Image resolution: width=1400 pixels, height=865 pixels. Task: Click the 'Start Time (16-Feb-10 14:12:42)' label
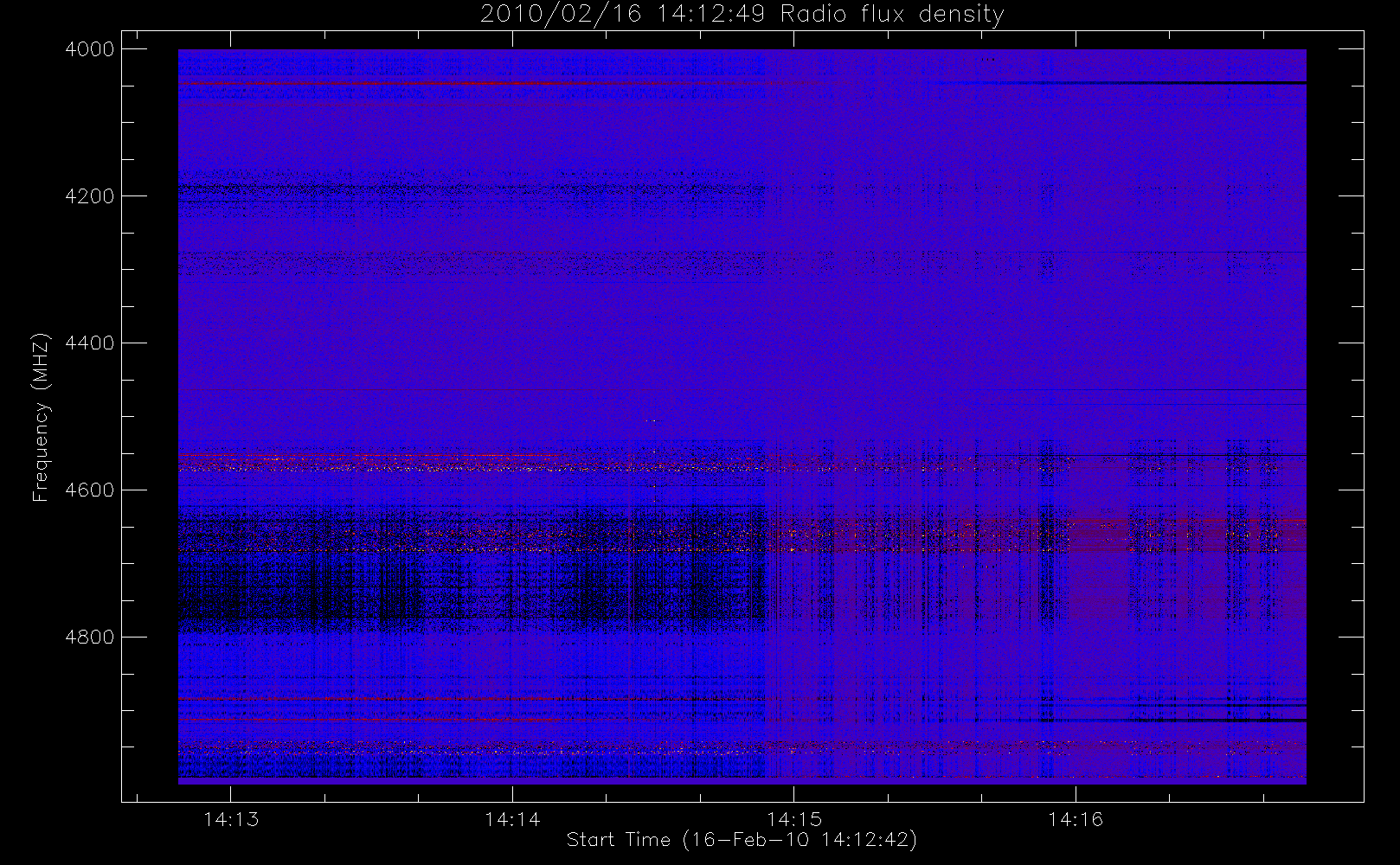(x=742, y=840)
